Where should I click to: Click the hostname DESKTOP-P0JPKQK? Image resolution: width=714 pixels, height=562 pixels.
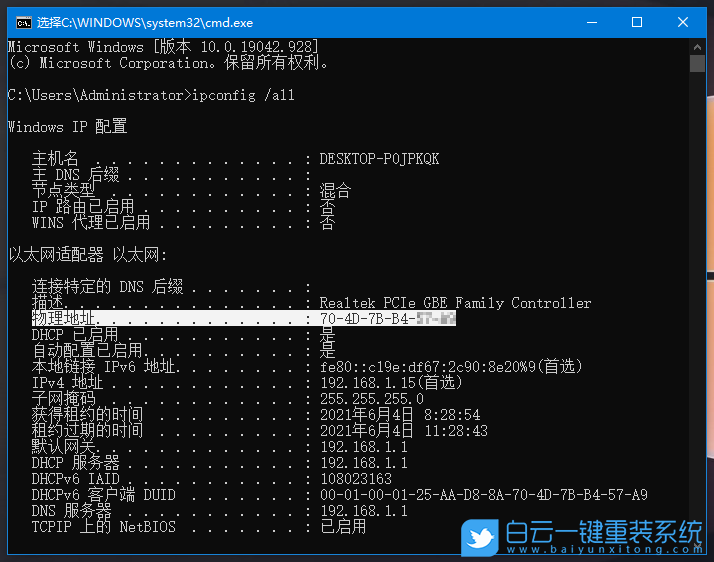click(x=379, y=159)
